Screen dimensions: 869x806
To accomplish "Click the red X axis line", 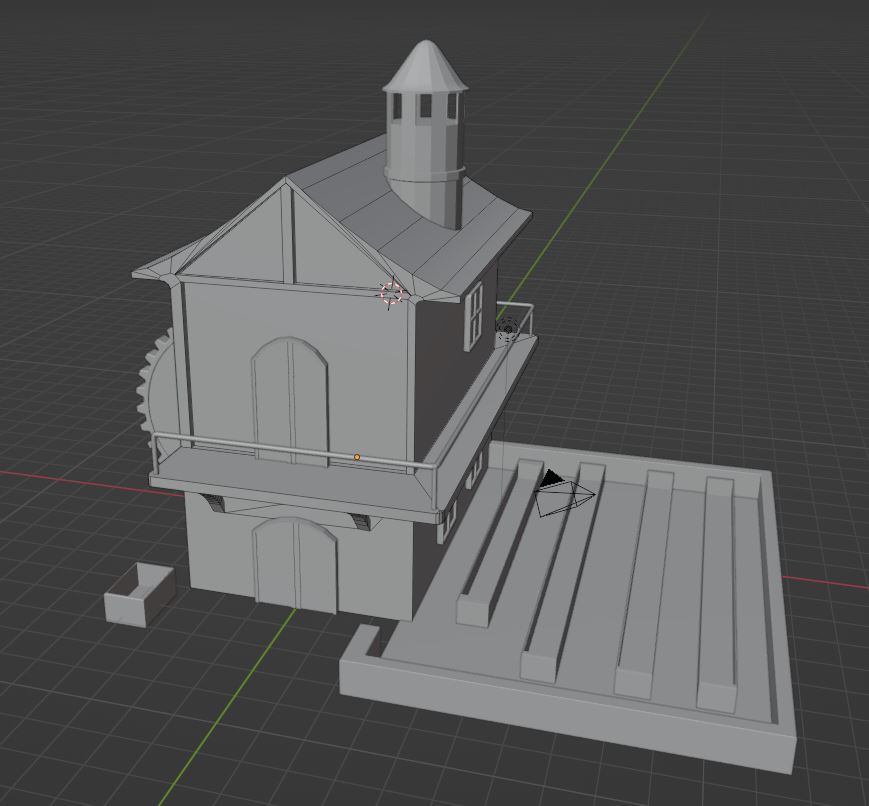I will point(60,480).
